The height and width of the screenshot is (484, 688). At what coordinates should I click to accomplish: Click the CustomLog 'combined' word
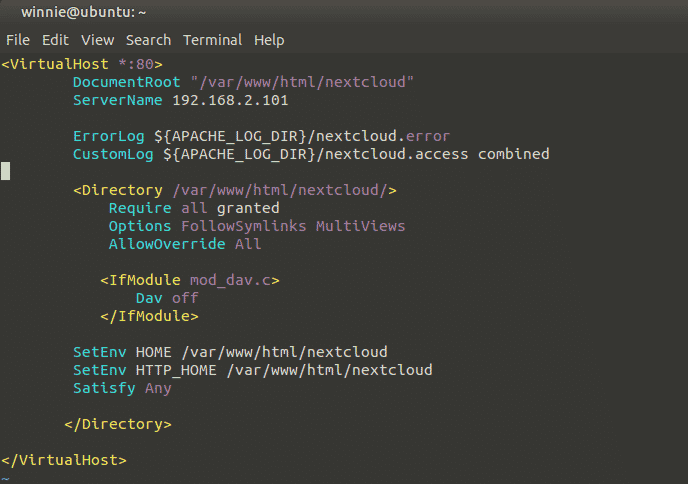coord(513,154)
